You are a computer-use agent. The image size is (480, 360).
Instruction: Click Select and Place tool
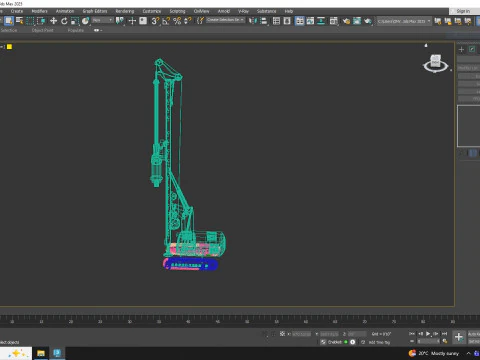(x=85, y=21)
